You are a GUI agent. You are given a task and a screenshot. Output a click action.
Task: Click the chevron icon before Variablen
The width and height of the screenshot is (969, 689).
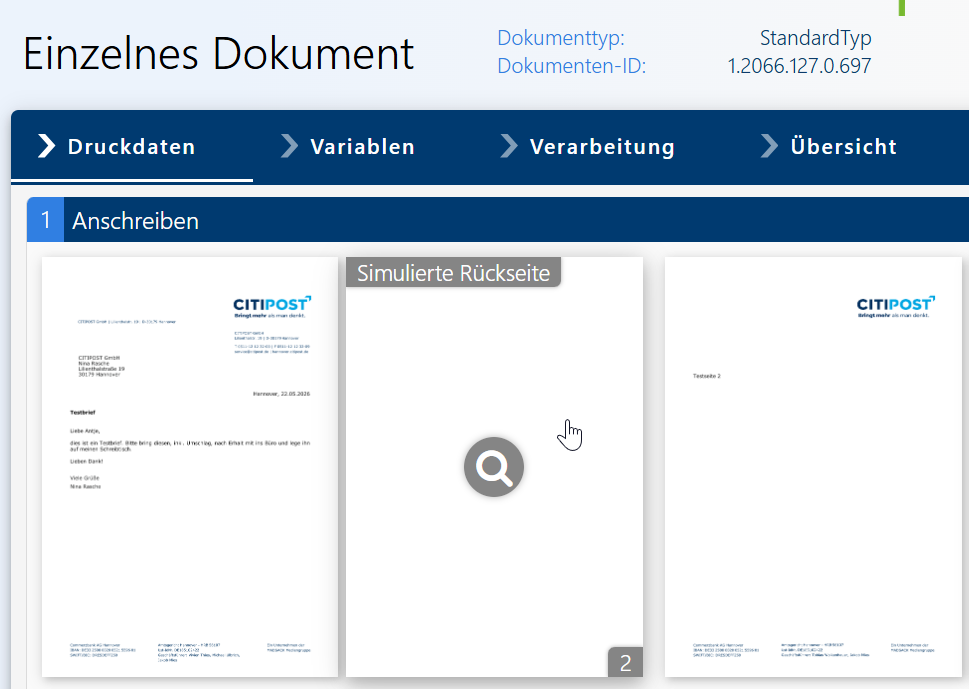tap(289, 146)
